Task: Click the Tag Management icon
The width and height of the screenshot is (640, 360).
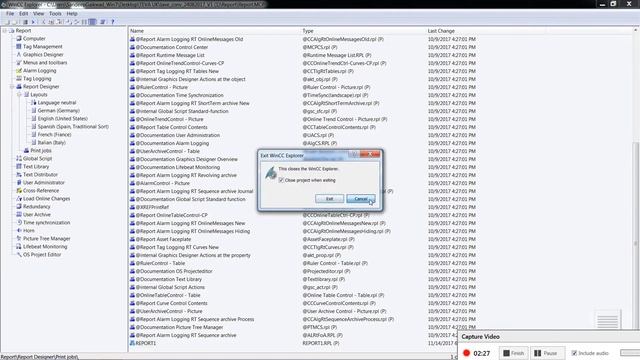Action: (19, 47)
